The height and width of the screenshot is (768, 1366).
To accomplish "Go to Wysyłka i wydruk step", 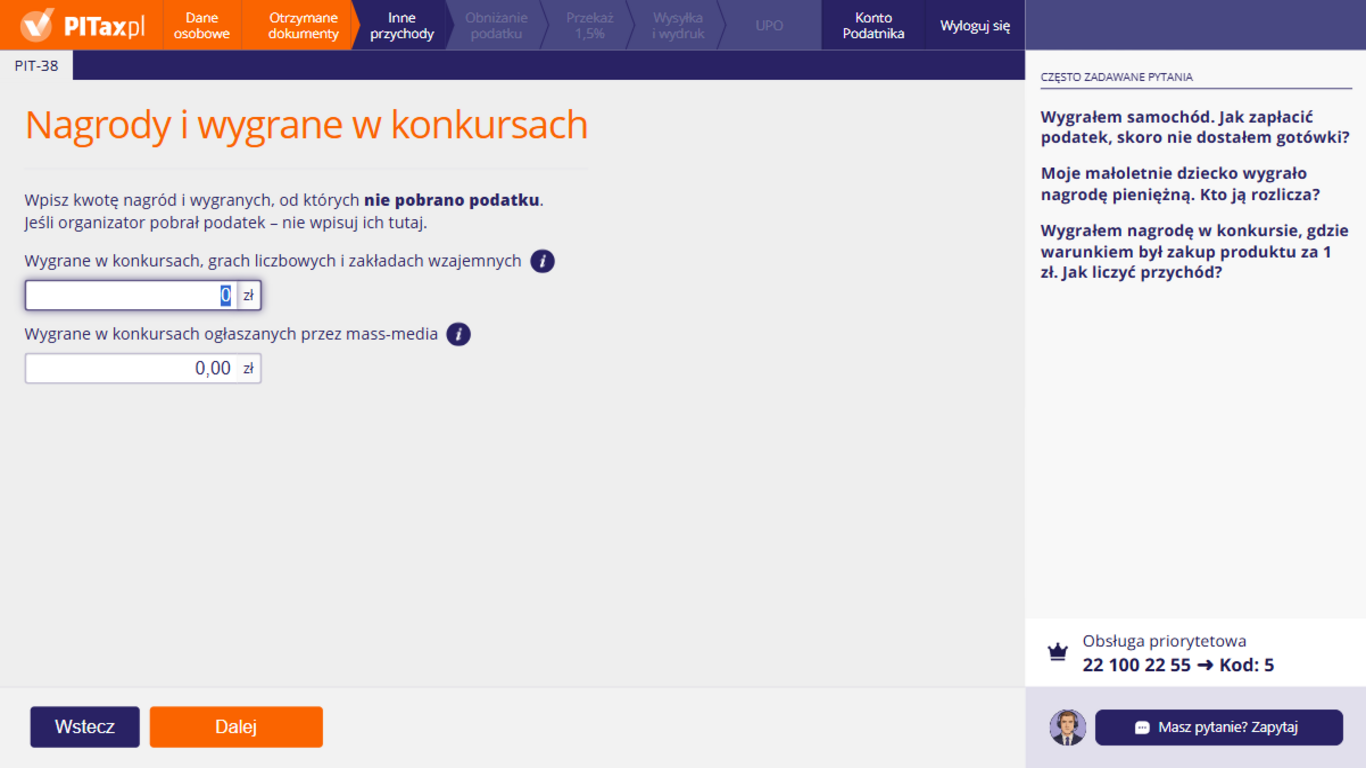I will [x=678, y=26].
